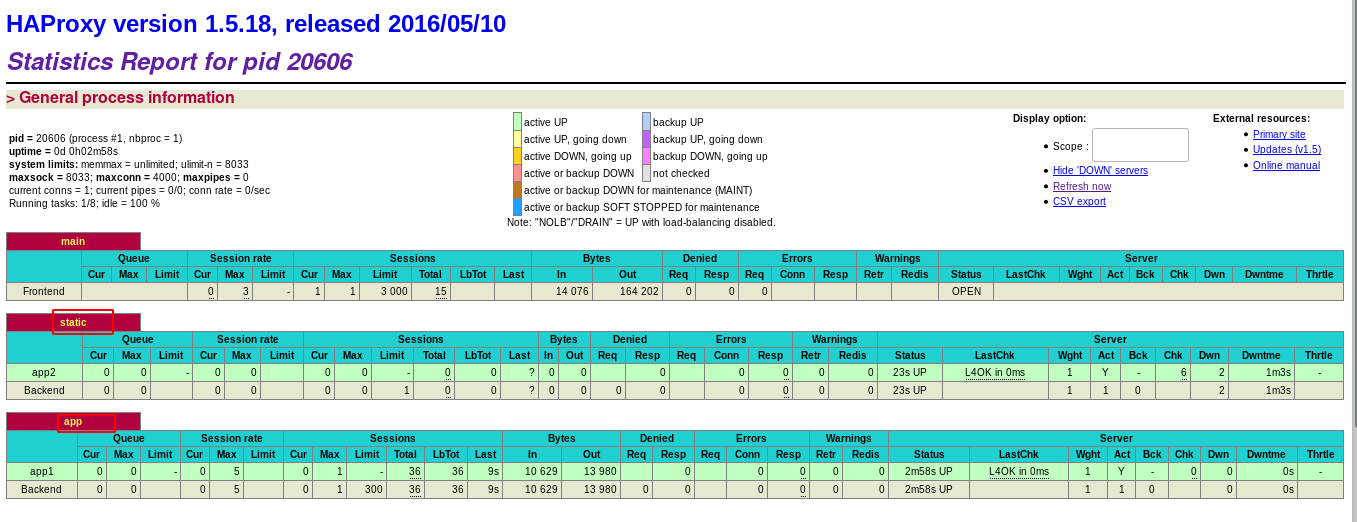Click the 'backup UP' legend swatch
This screenshot has height=522, width=1357.
pyautogui.click(x=646, y=122)
